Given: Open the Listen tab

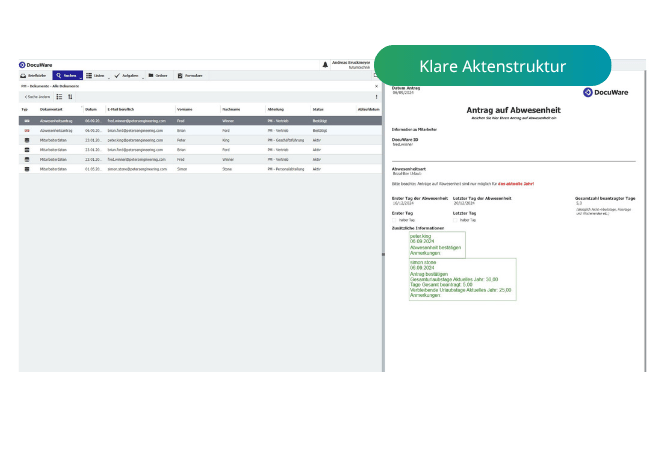Looking at the screenshot, I should click(x=95, y=76).
